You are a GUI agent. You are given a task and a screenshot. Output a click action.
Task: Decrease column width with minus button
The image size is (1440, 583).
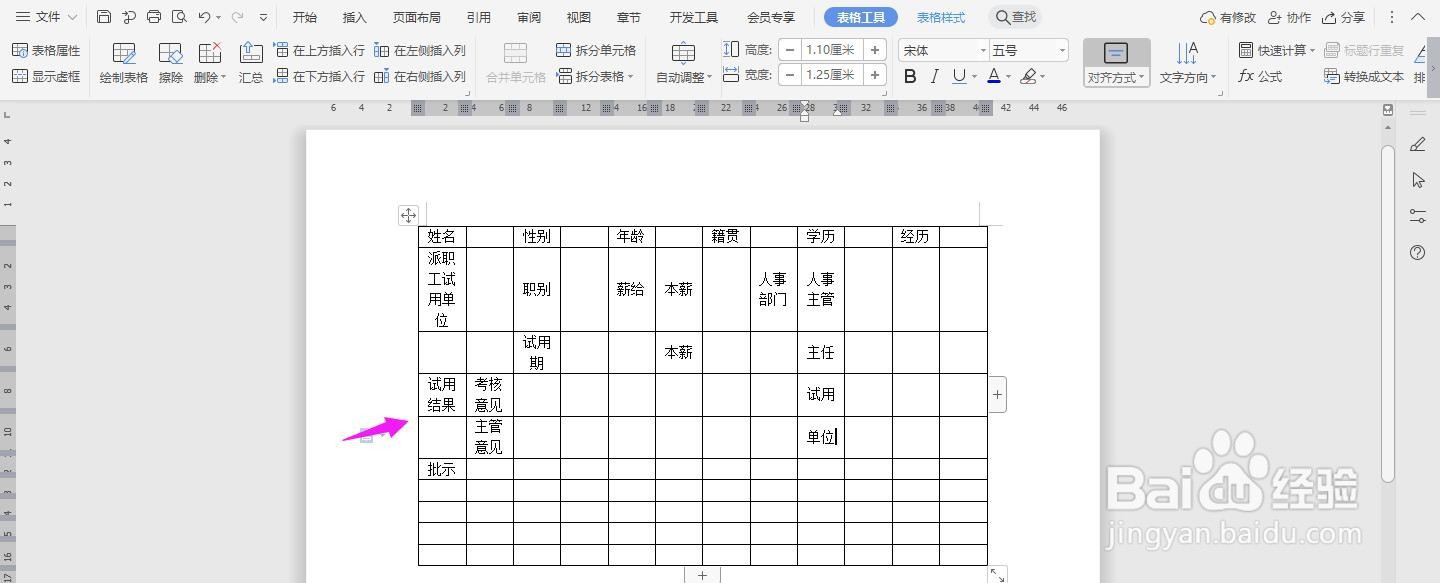tap(790, 75)
